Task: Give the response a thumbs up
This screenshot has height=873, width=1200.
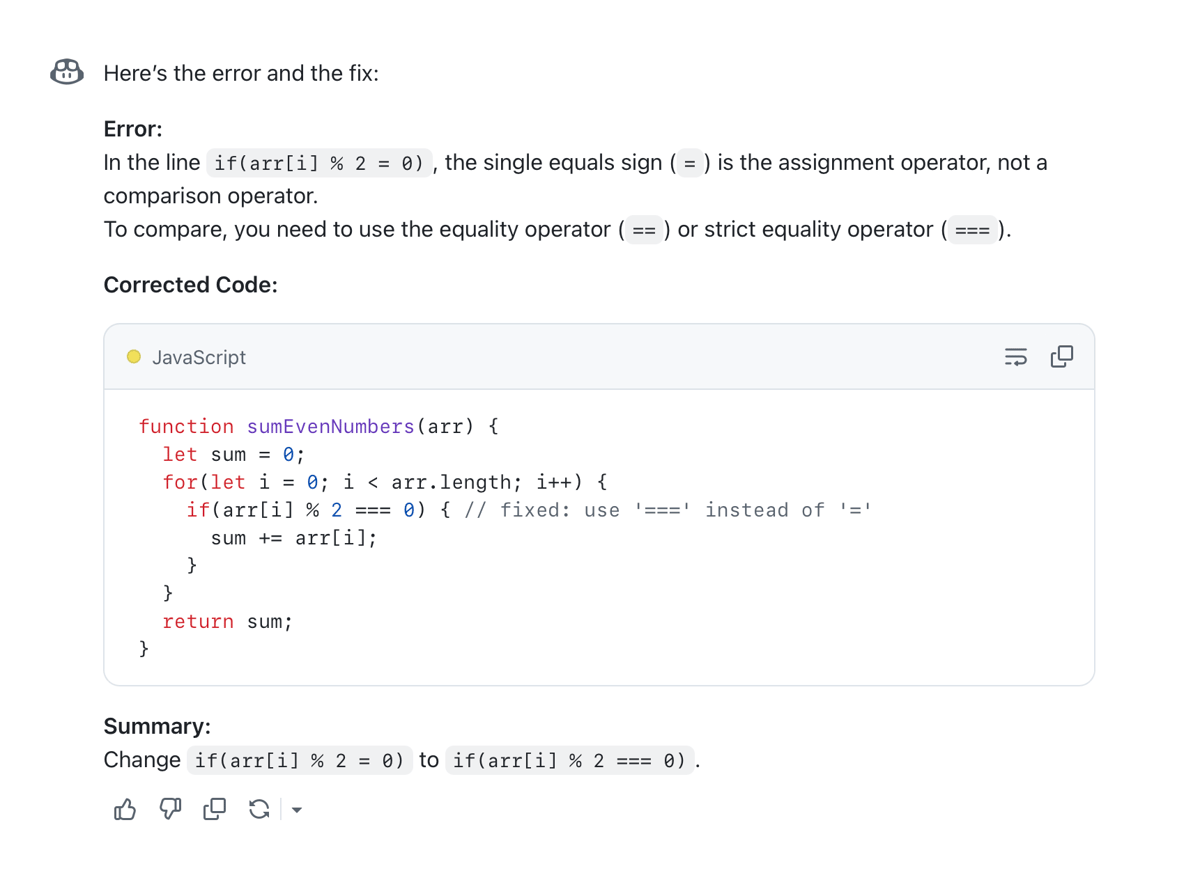Action: point(124,809)
